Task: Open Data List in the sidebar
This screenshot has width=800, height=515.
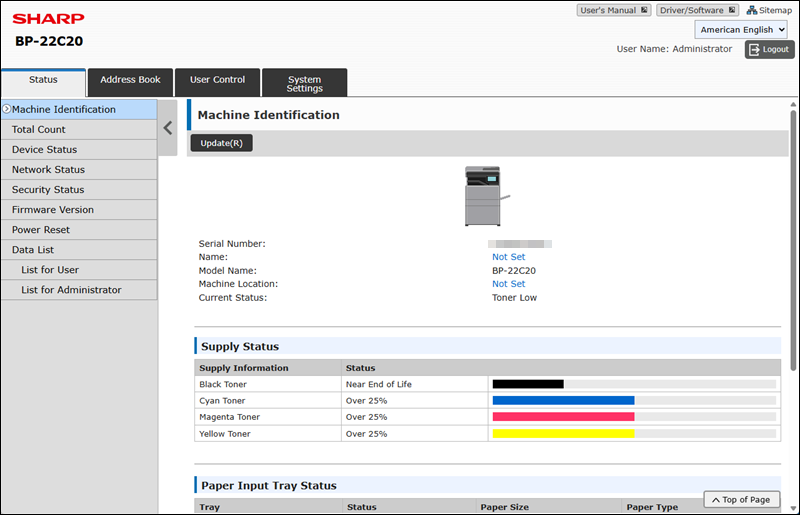Action: pyautogui.click(x=79, y=250)
